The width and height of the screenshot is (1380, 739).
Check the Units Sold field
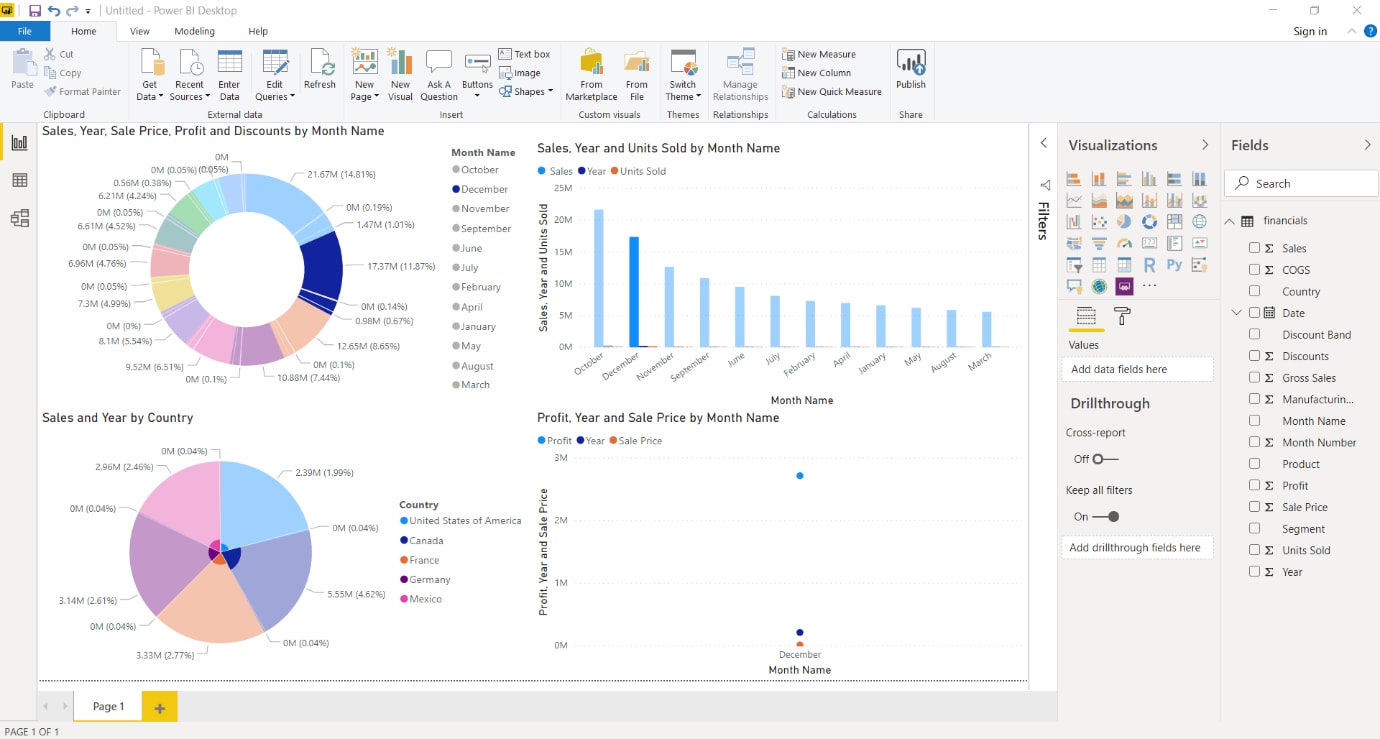(x=1255, y=550)
